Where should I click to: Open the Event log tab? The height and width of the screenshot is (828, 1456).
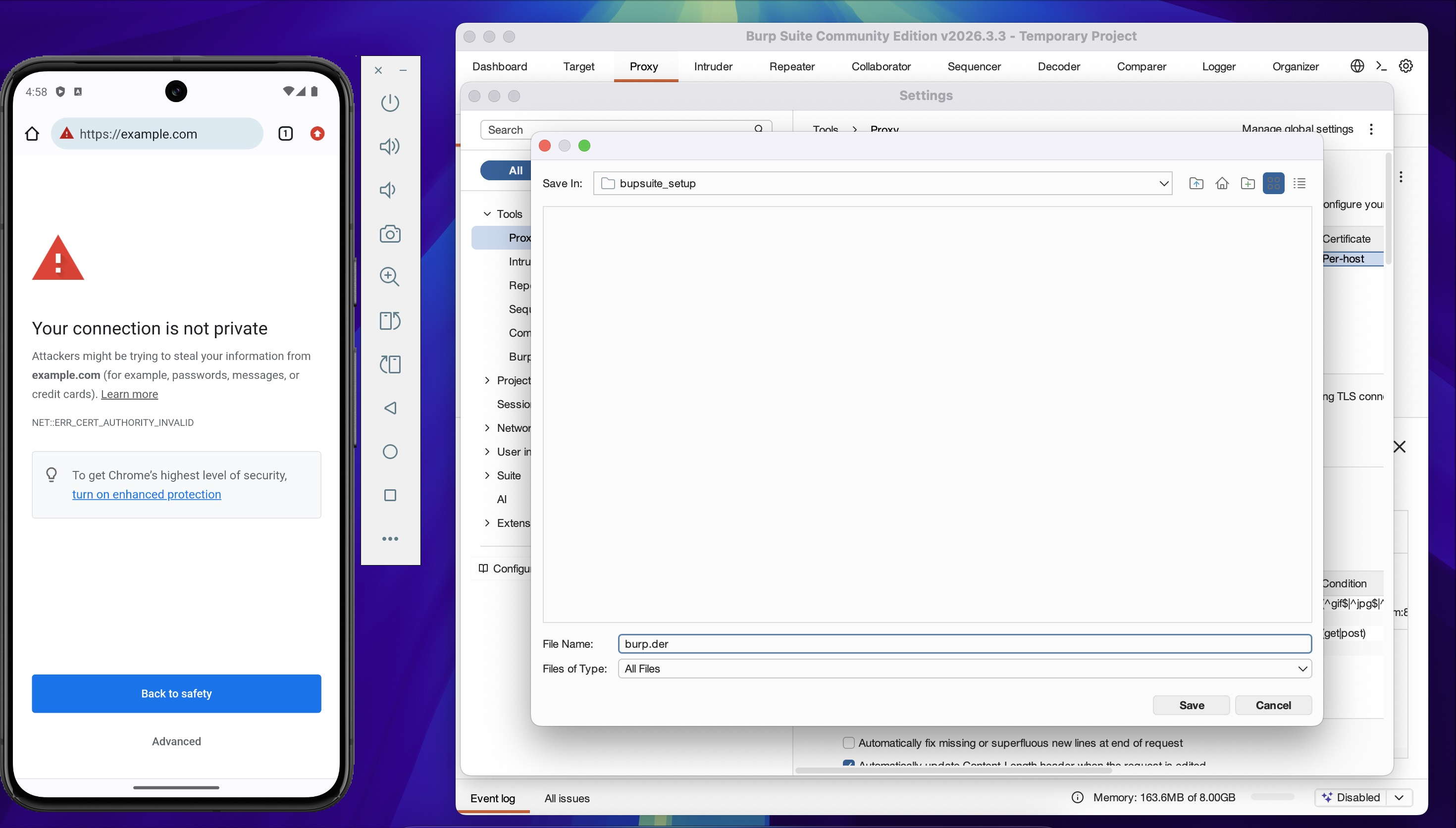pos(492,798)
